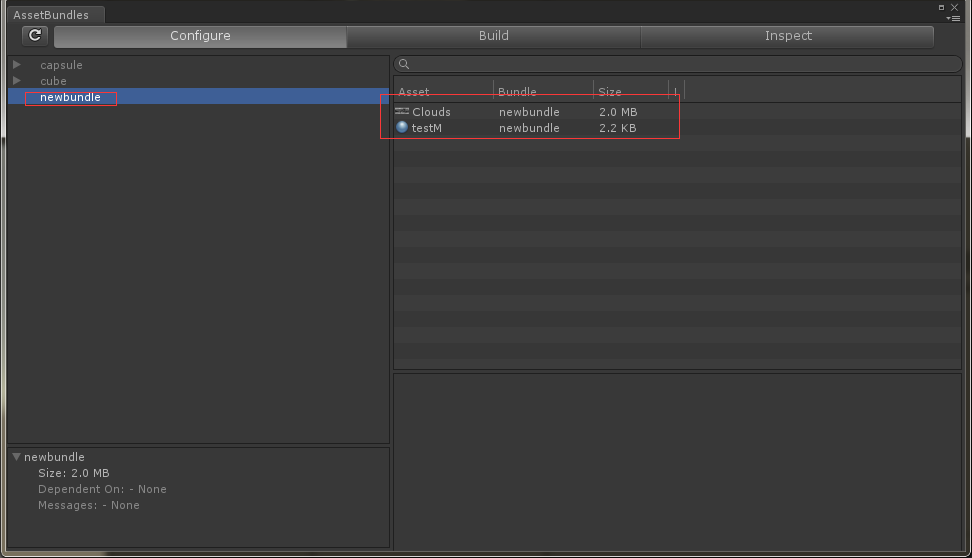
Task: Switch to the Build tab
Action: pyautogui.click(x=493, y=36)
